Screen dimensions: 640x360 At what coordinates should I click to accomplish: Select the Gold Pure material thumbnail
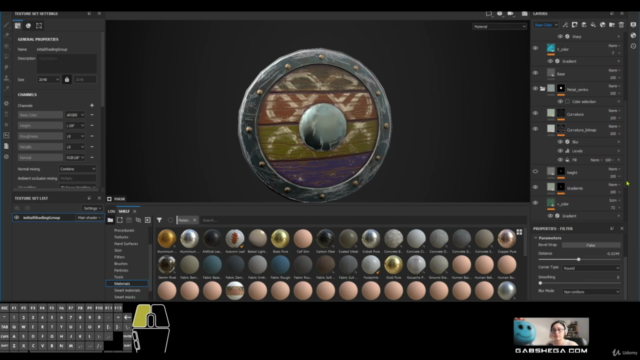point(393,264)
